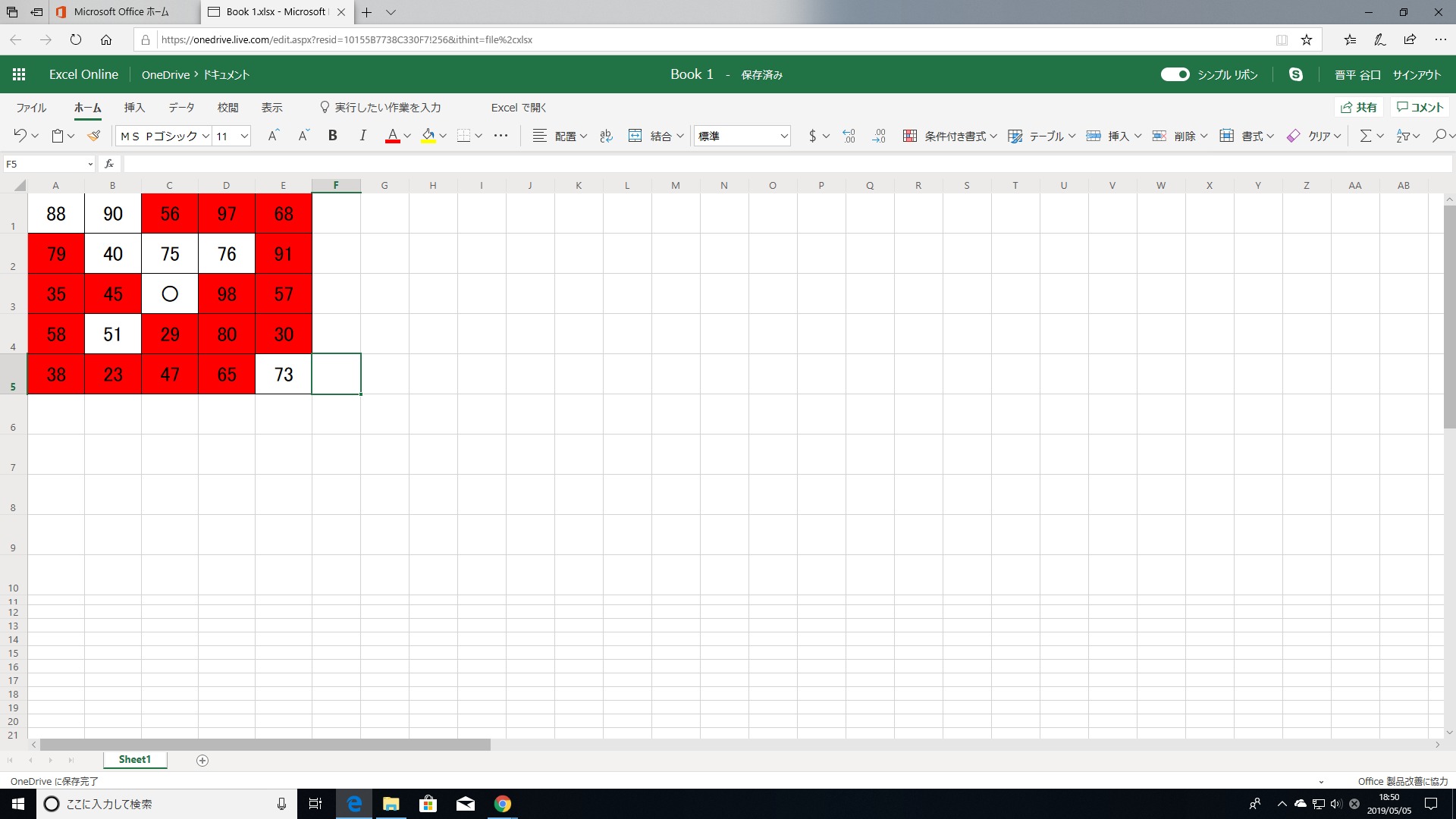Click the app launcher grid icon

pyautogui.click(x=19, y=74)
